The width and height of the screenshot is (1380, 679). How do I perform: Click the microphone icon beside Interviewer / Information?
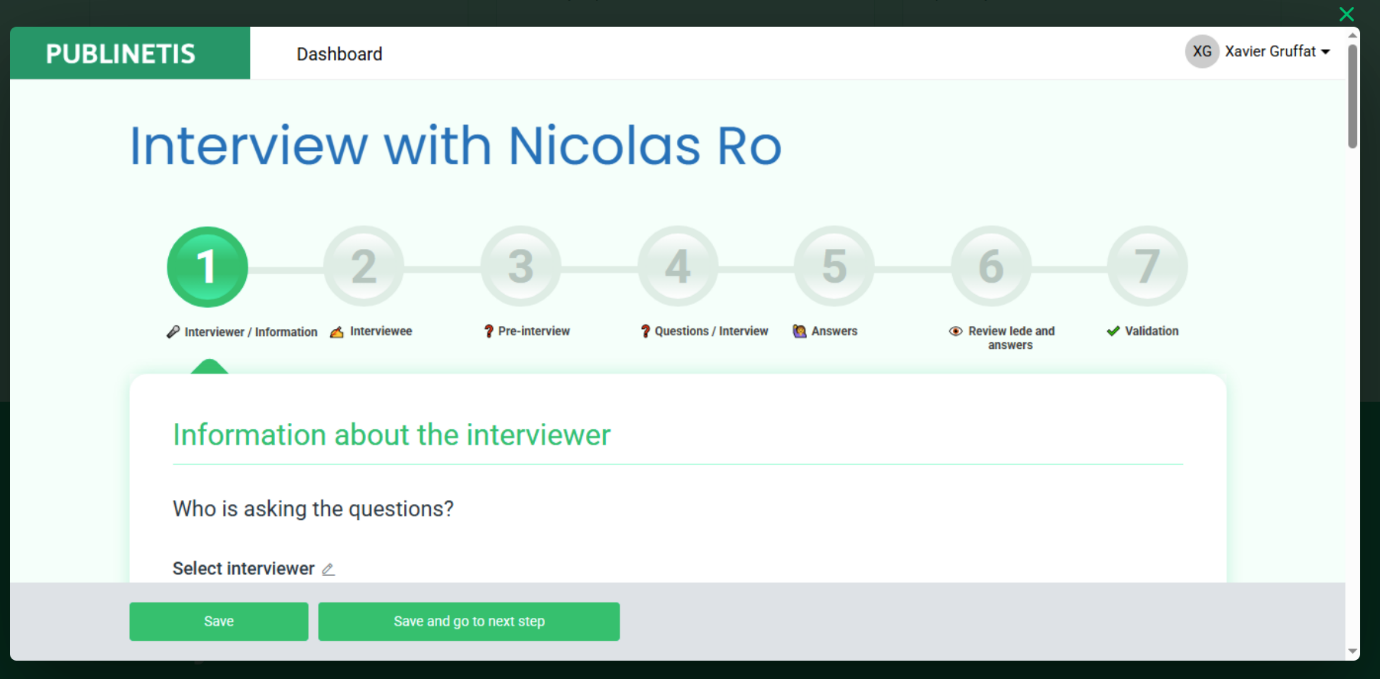[x=173, y=332]
